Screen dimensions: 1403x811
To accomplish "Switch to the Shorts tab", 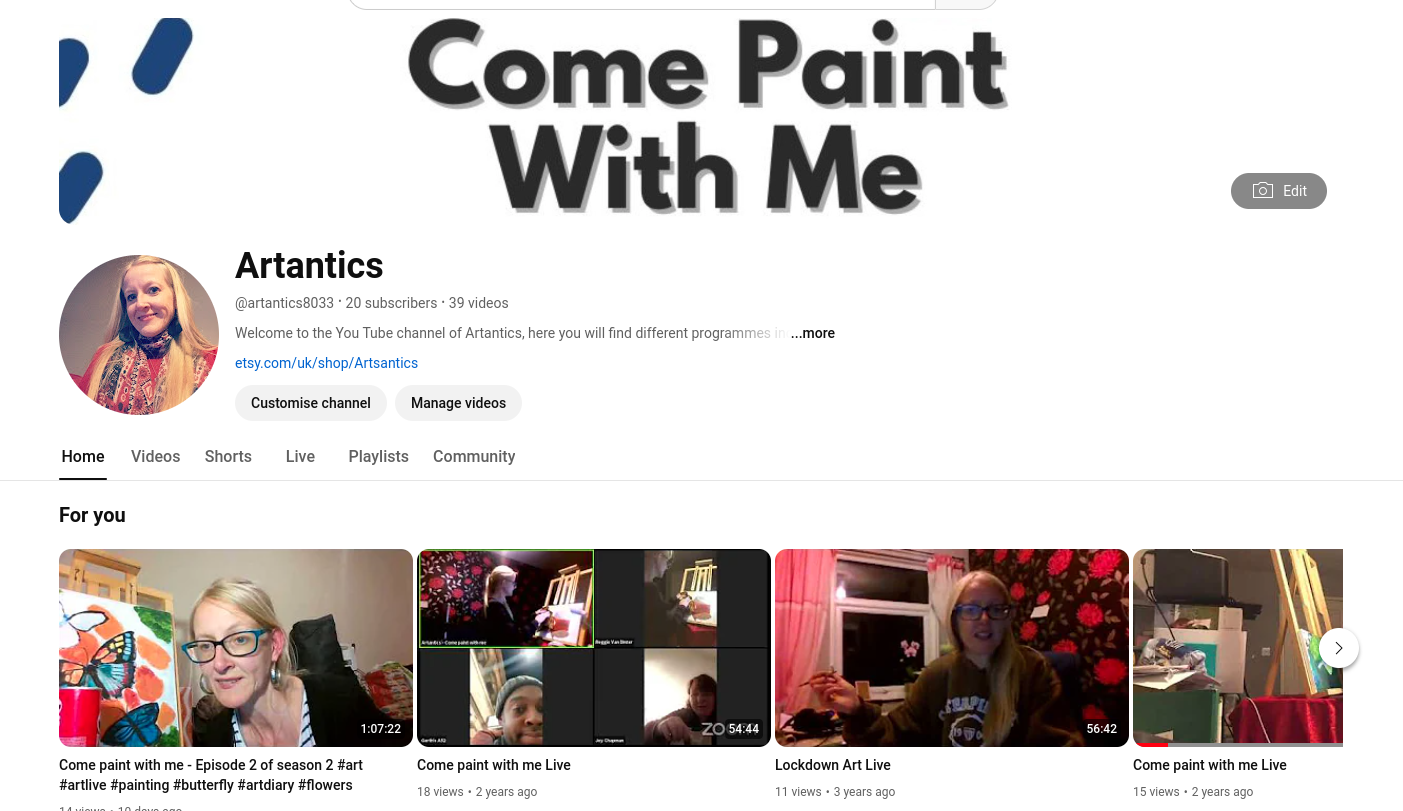I will [228, 456].
